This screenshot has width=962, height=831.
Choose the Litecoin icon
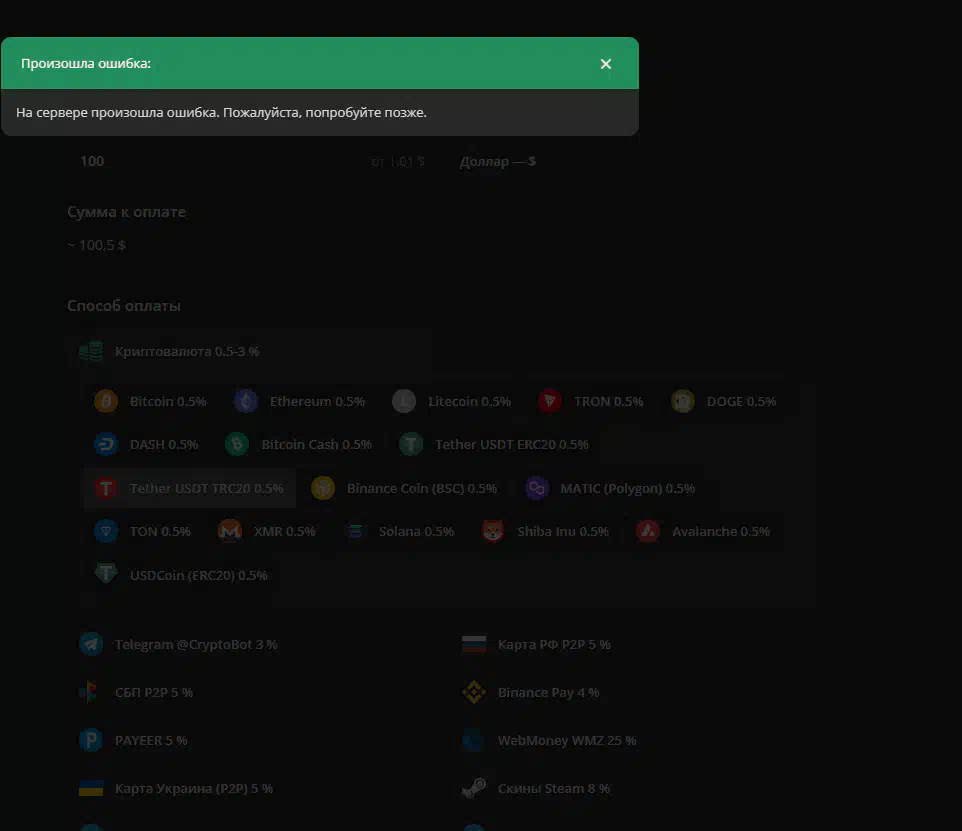tap(404, 402)
